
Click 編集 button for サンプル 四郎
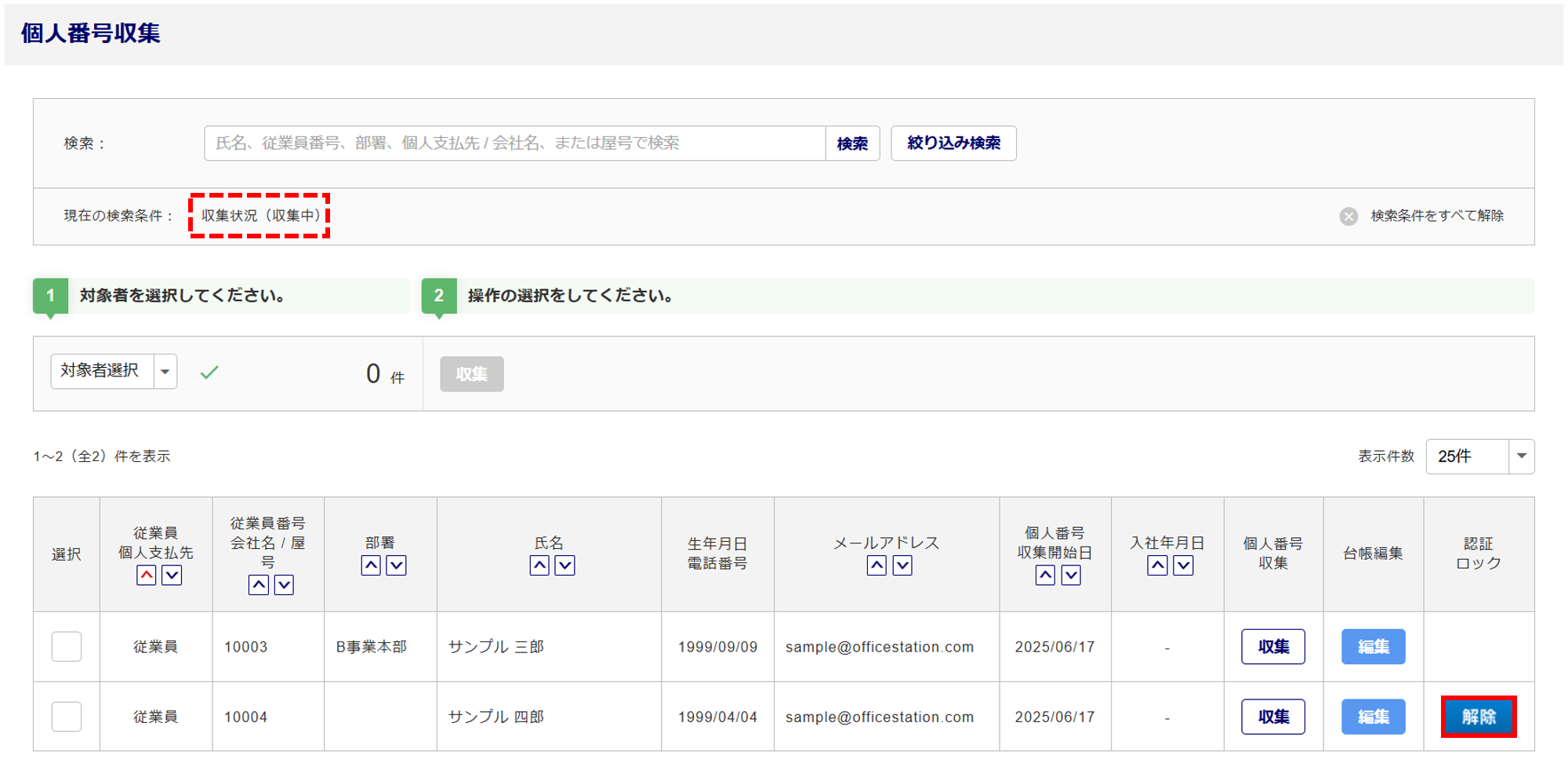pyautogui.click(x=1374, y=717)
